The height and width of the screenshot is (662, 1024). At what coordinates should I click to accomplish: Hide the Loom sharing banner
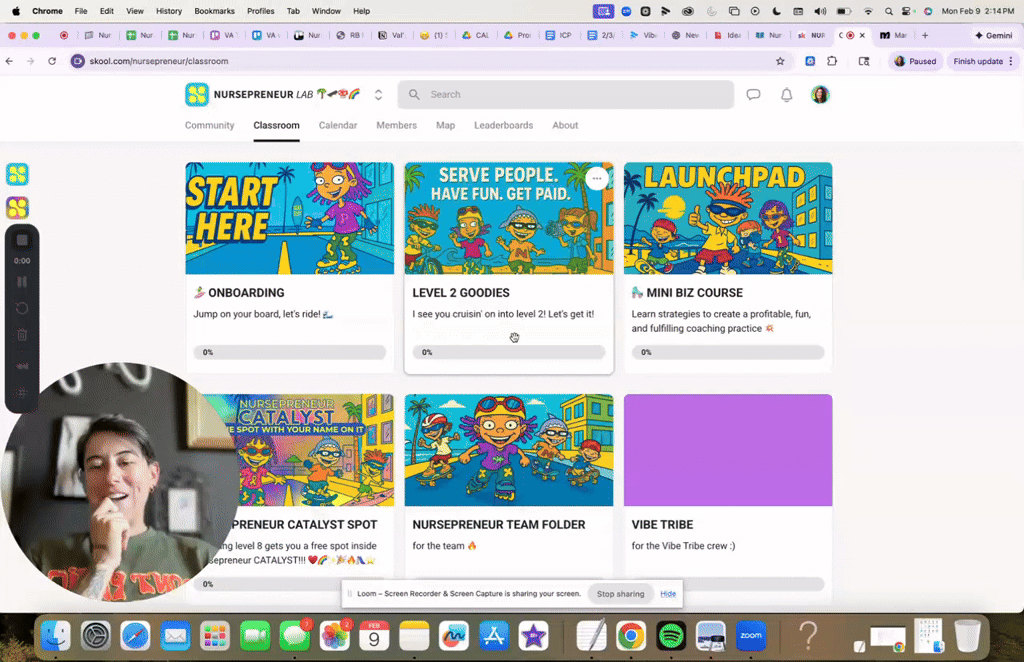[668, 593]
